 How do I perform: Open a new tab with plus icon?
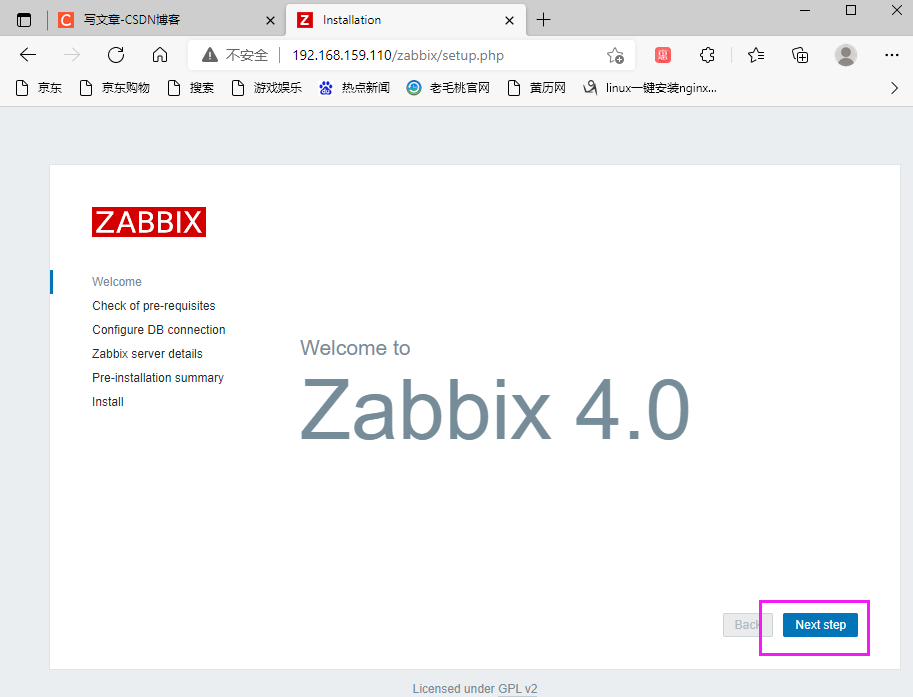point(543,20)
